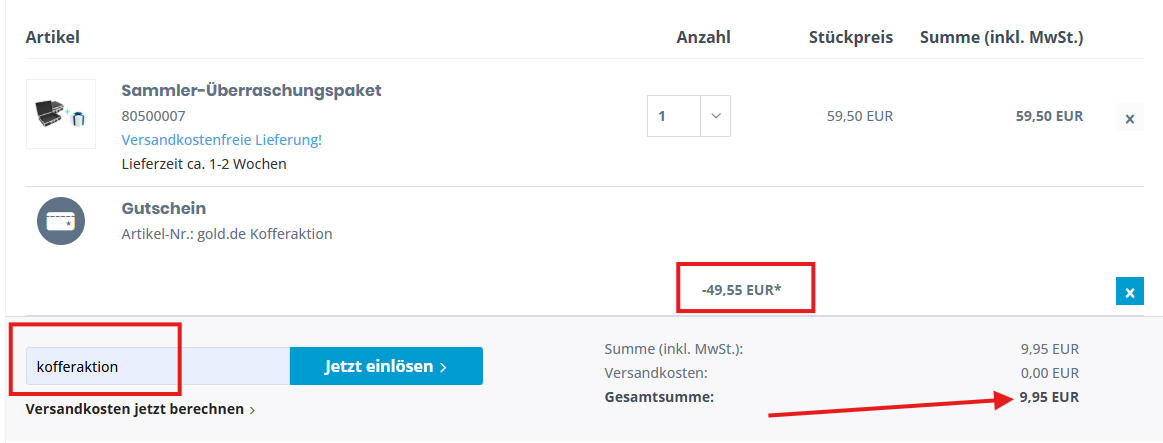
Task: Click the Versandkosten 0,00 EUR value
Action: pos(1049,373)
